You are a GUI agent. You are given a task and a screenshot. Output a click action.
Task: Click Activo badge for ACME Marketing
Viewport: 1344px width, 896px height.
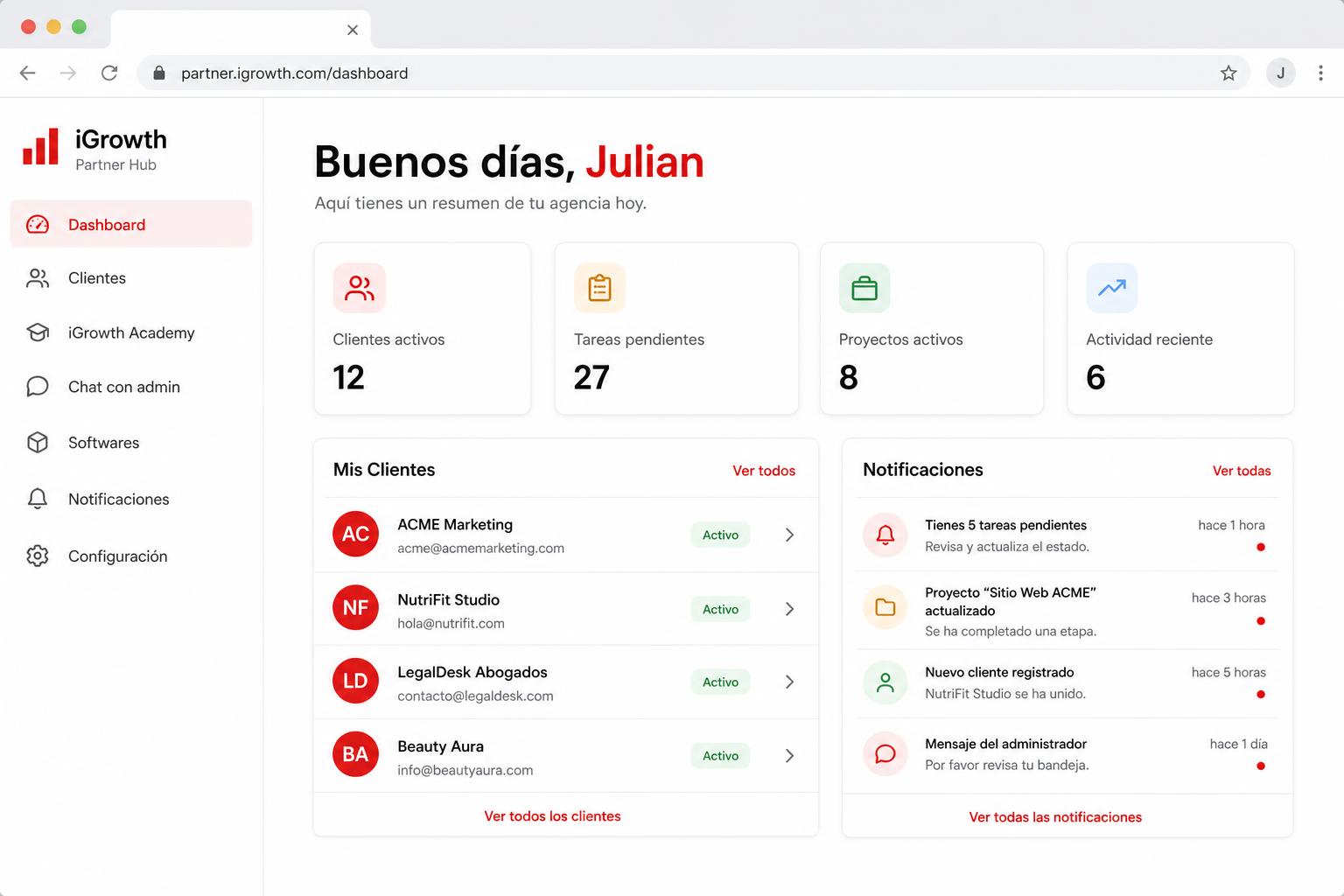coord(720,535)
